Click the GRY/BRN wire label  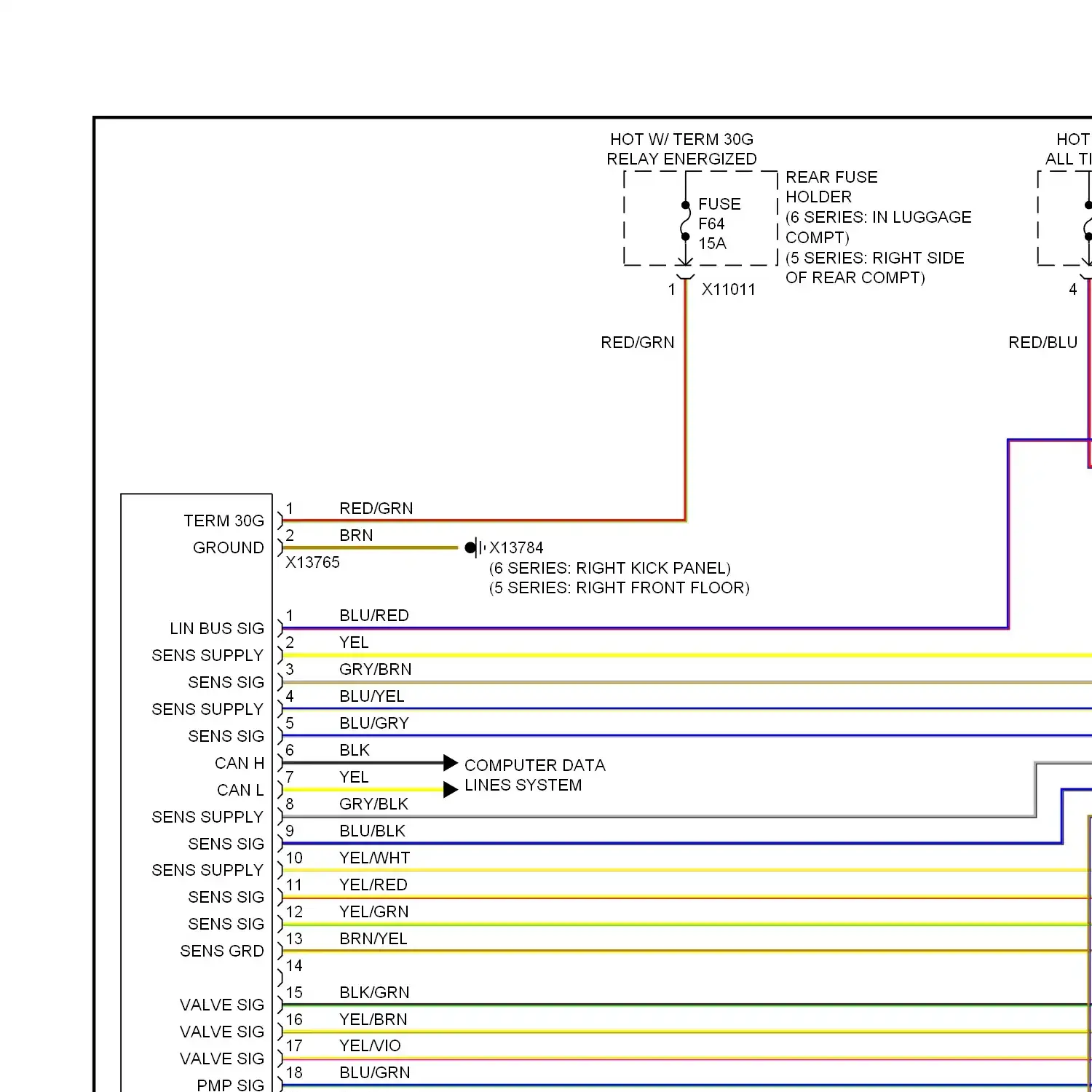pyautogui.click(x=375, y=669)
